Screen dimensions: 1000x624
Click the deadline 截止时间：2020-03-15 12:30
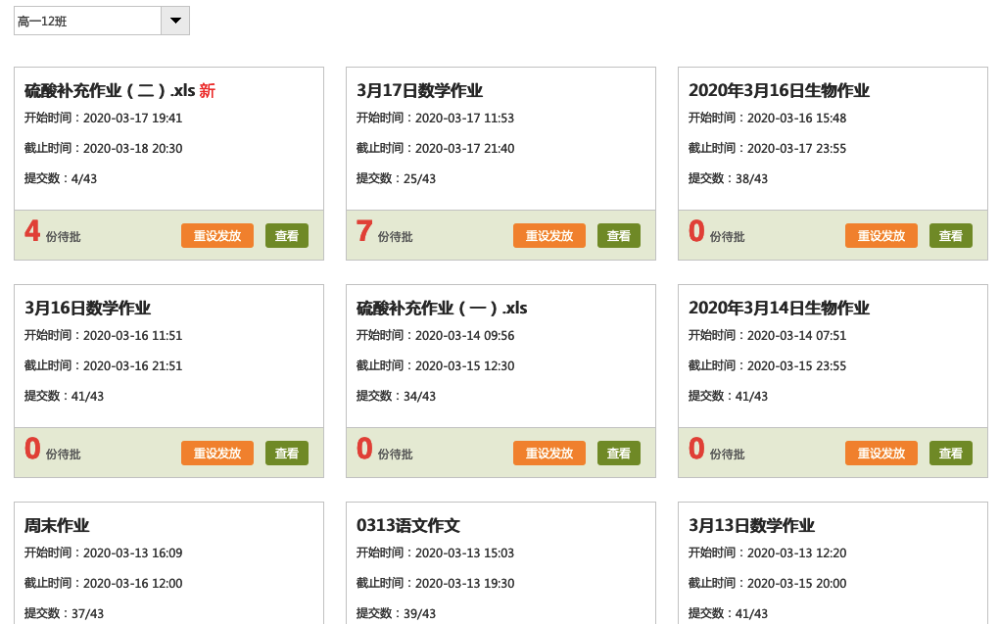coord(436,366)
